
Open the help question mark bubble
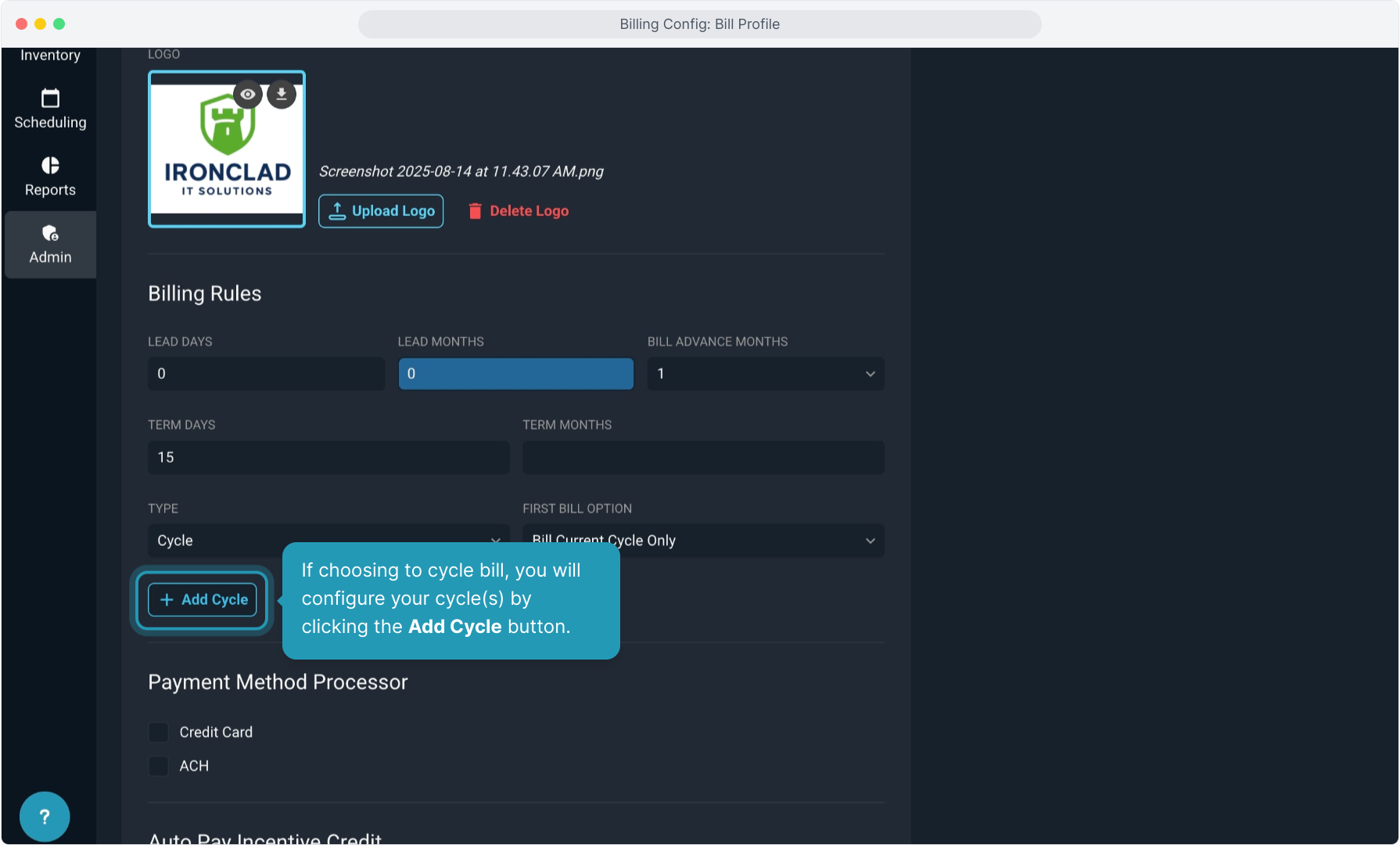coord(45,817)
